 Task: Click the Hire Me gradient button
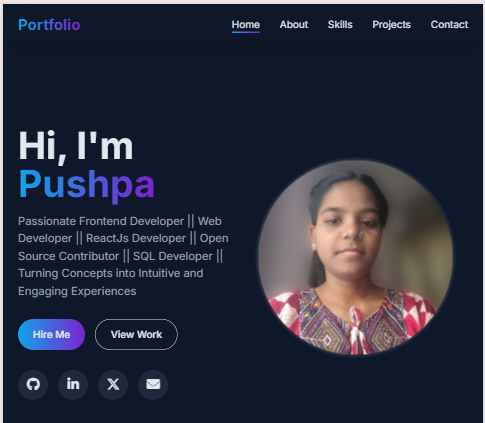click(51, 334)
